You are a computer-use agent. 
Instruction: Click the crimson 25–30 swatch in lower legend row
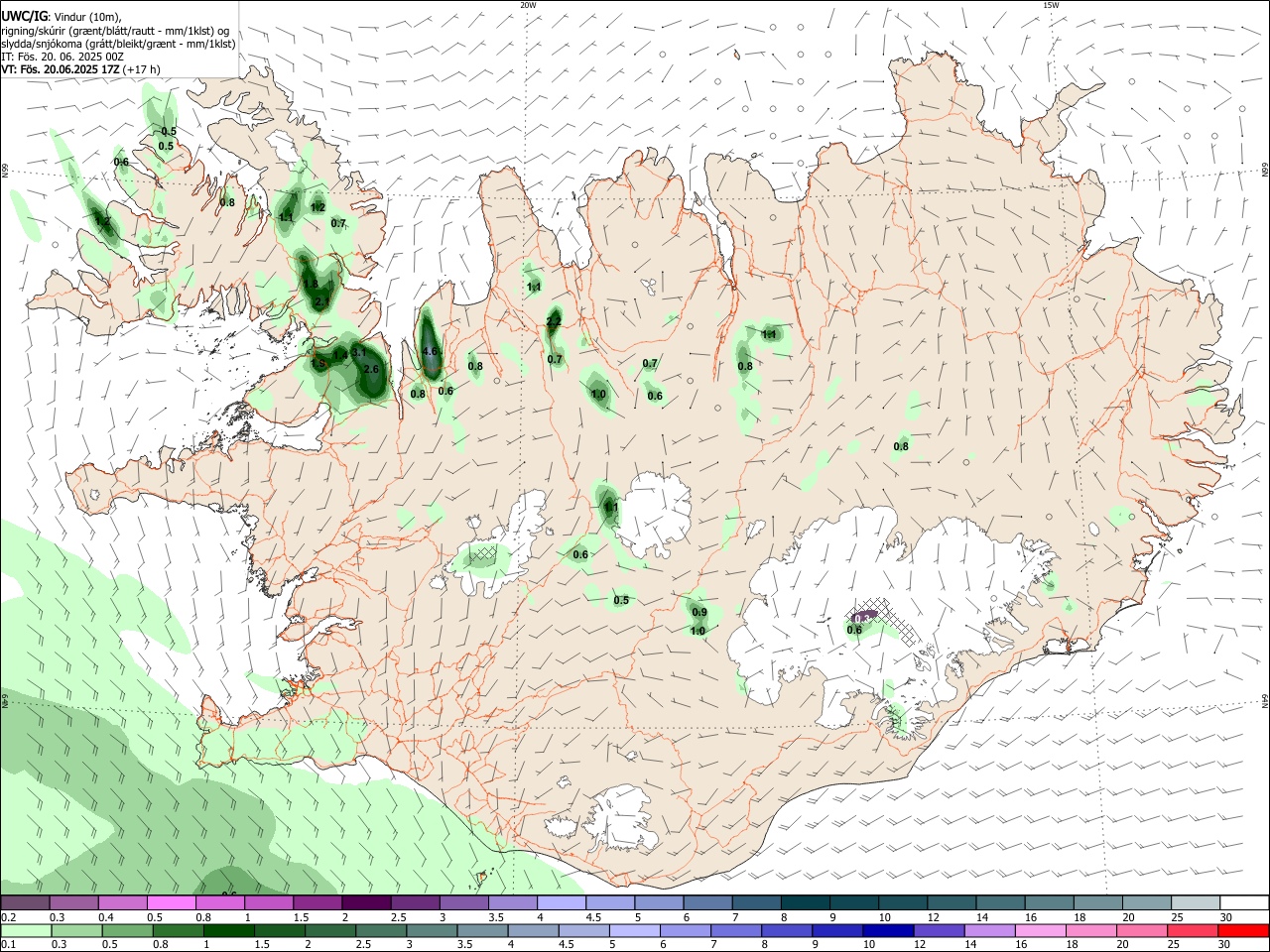tap(1192, 930)
